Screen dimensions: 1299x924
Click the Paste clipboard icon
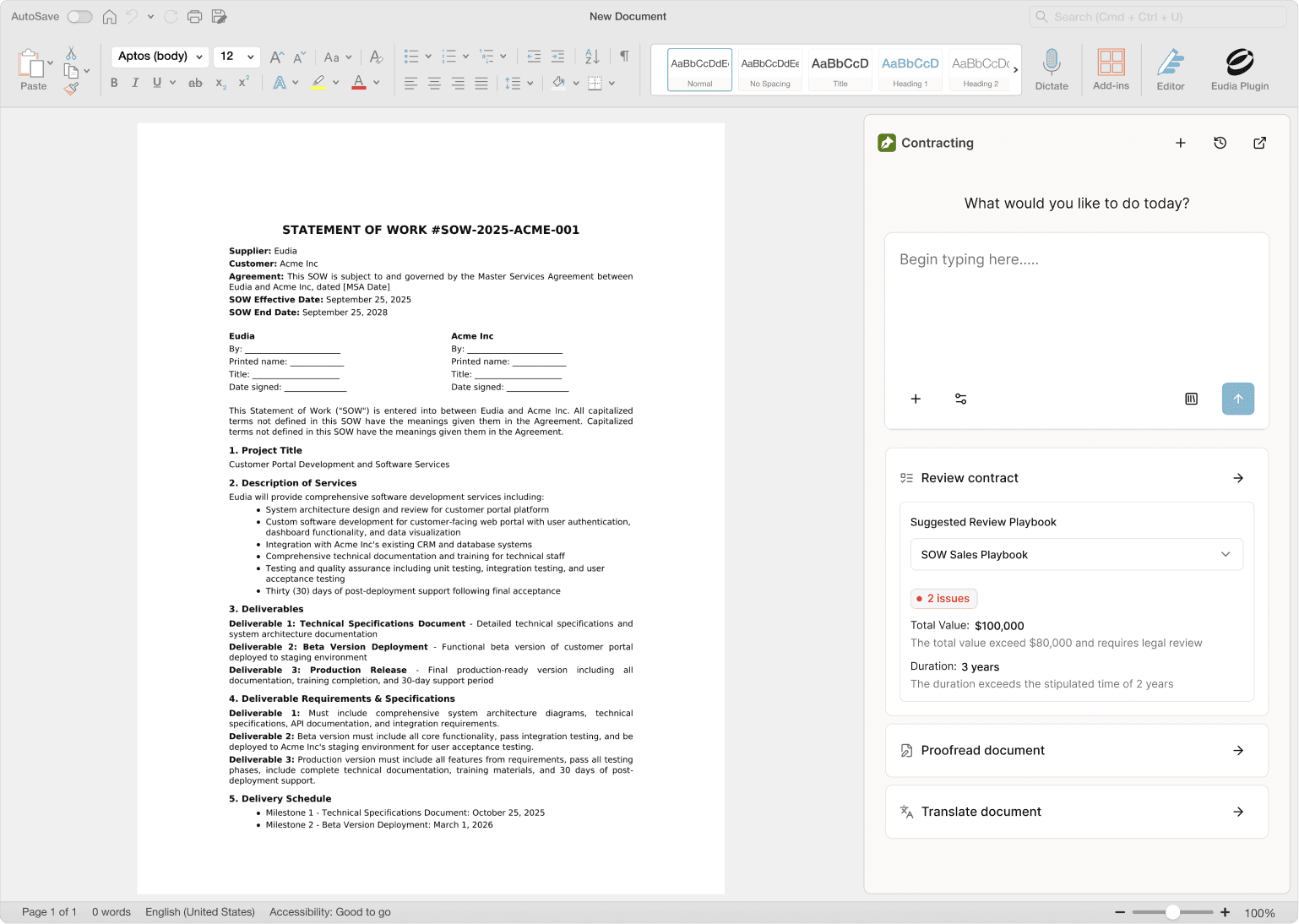click(x=31, y=63)
